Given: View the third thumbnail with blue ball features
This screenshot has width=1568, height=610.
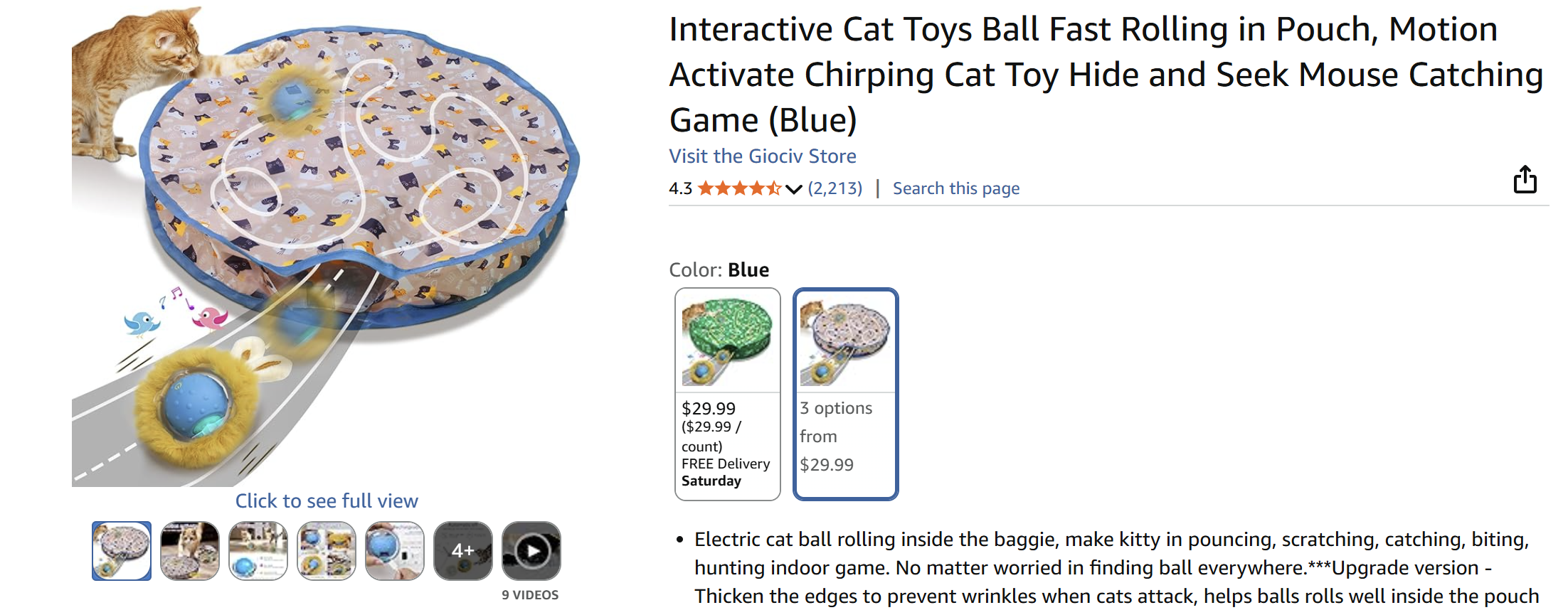Looking at the screenshot, I should (x=258, y=551).
